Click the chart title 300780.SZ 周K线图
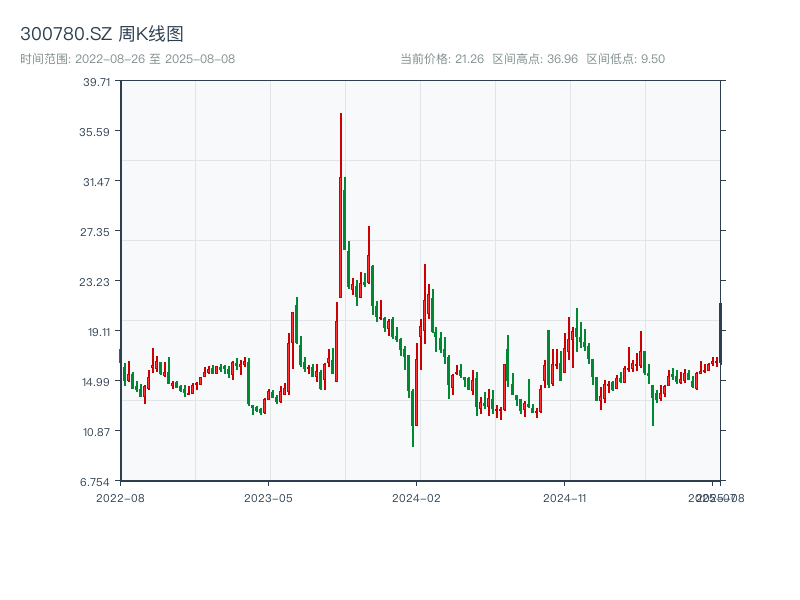 (102, 34)
